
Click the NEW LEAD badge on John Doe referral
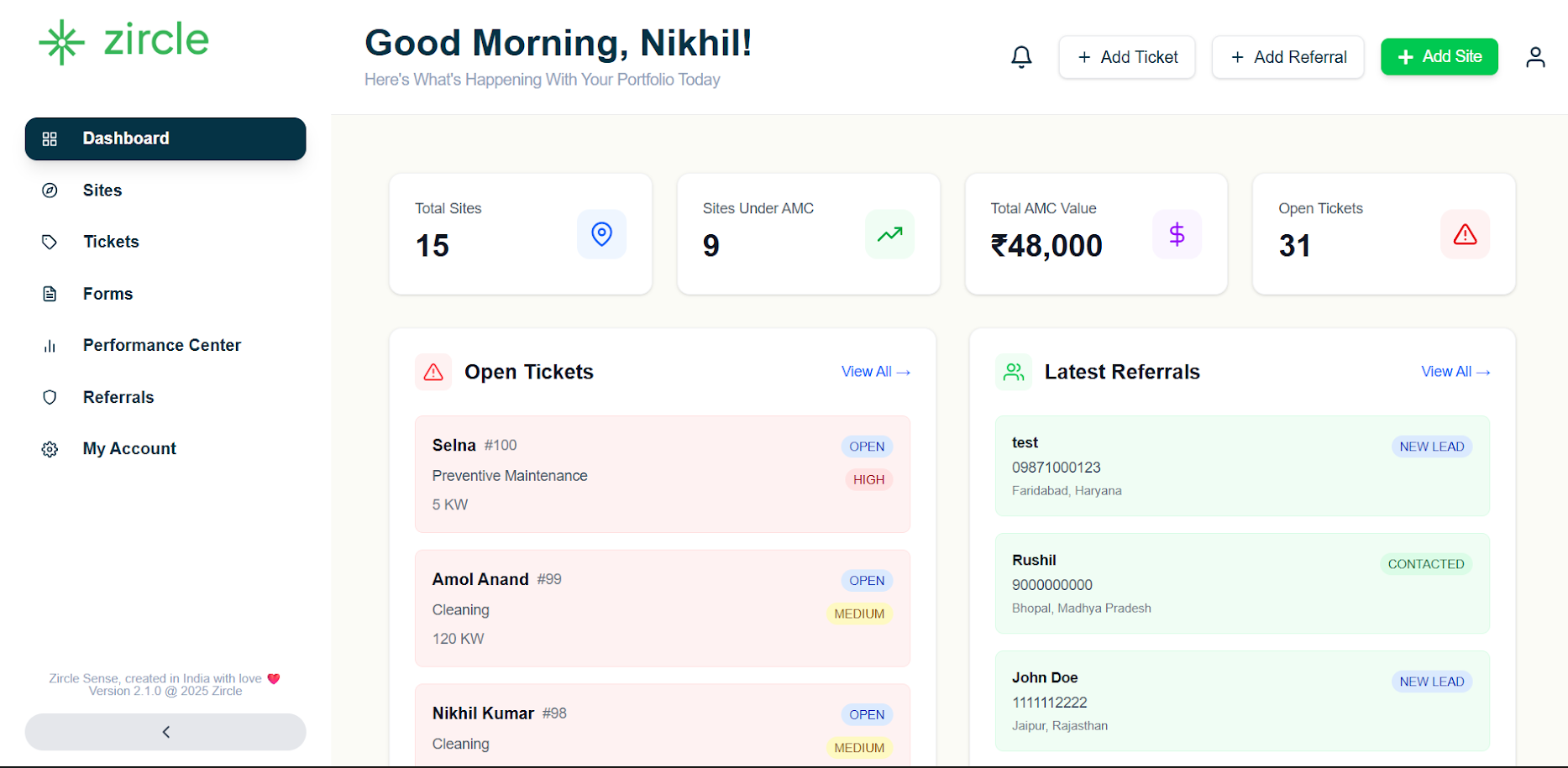tap(1432, 682)
